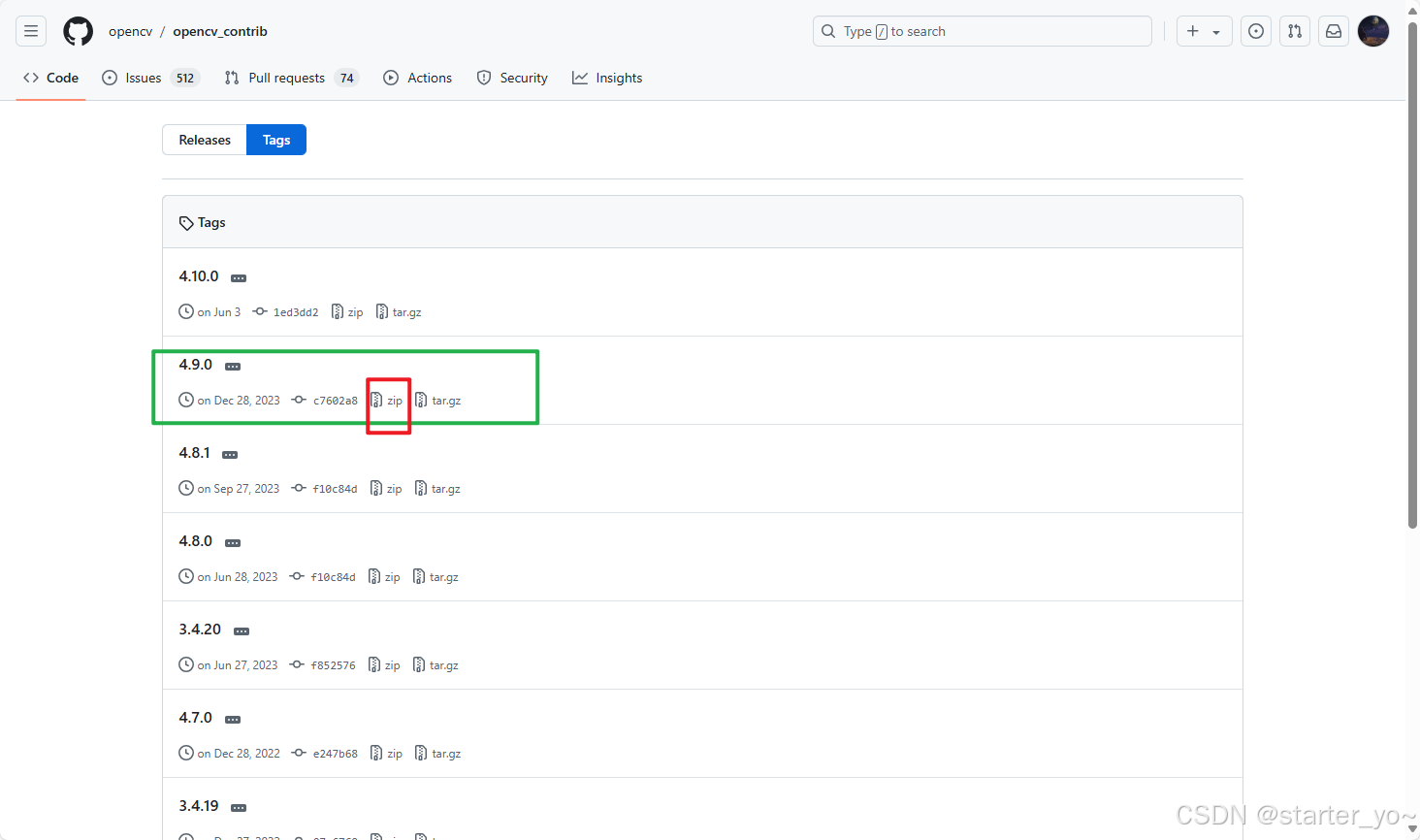This screenshot has width=1420, height=840.
Task: Expand ellipsis details for tag 3.4.19
Action: click(x=239, y=808)
